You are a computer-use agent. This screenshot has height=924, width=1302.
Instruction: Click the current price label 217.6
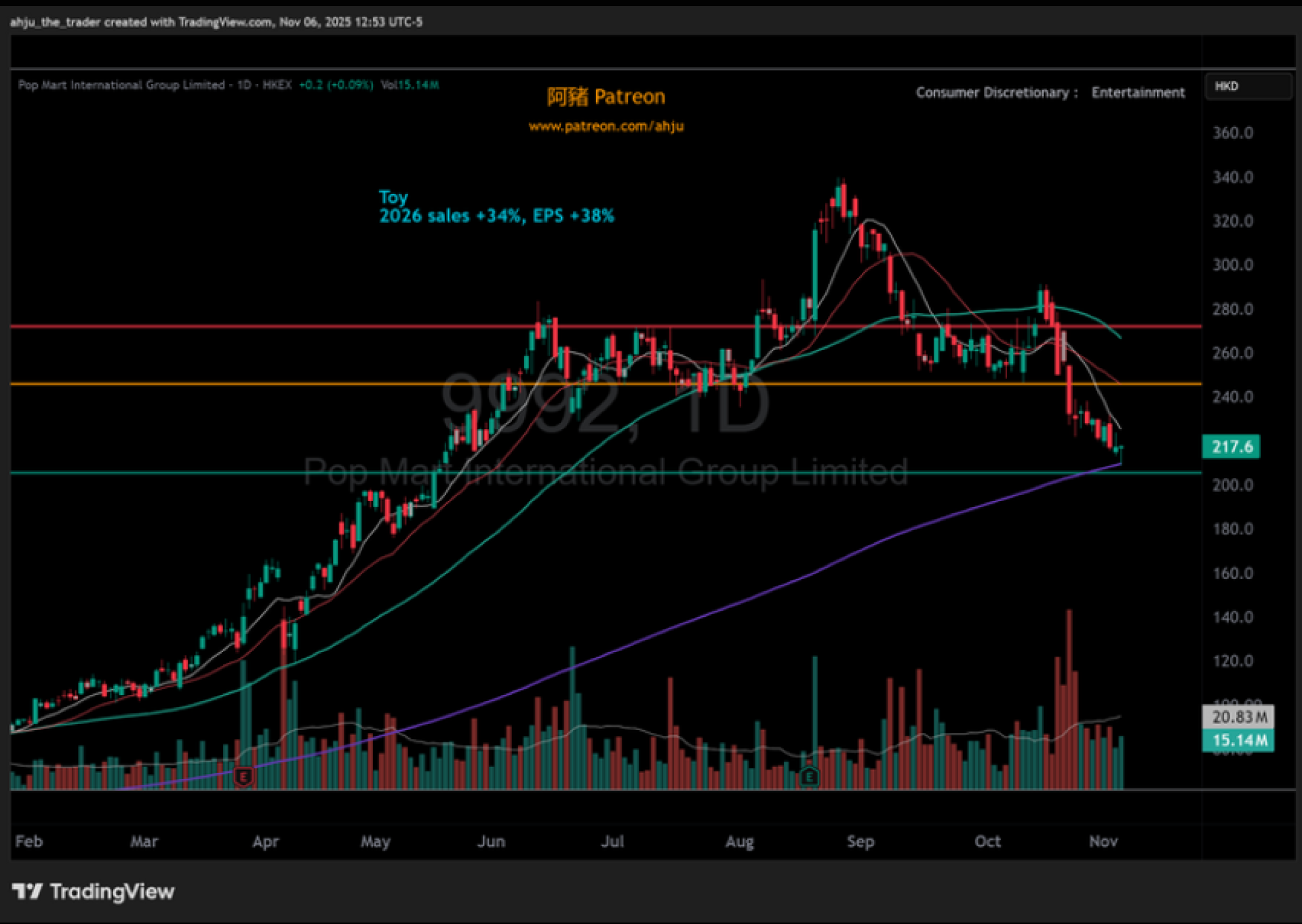1231,447
